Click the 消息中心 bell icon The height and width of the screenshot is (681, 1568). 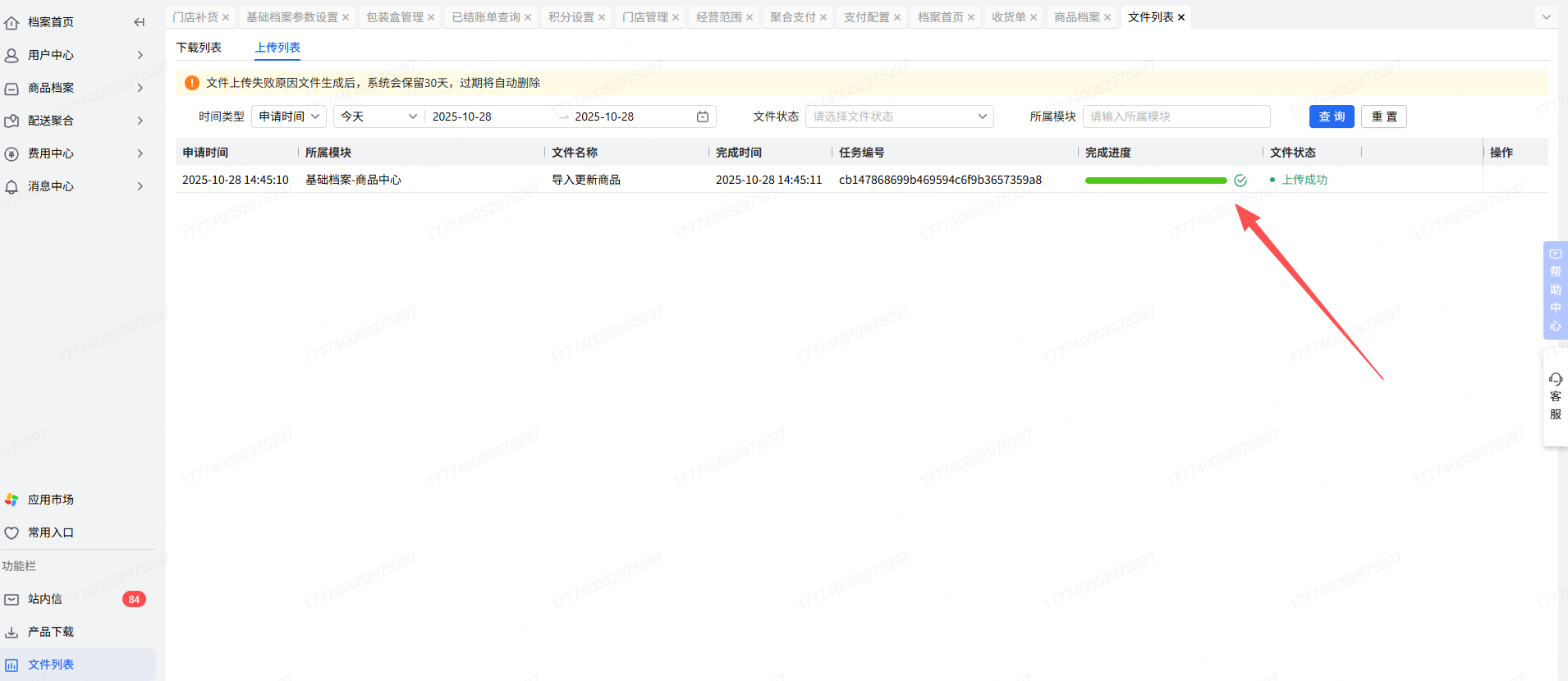pyautogui.click(x=11, y=186)
